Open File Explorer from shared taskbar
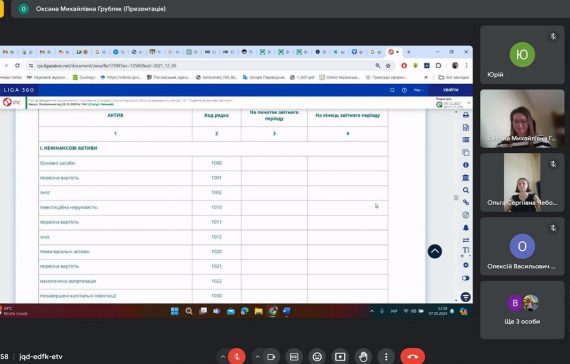 (258, 311)
